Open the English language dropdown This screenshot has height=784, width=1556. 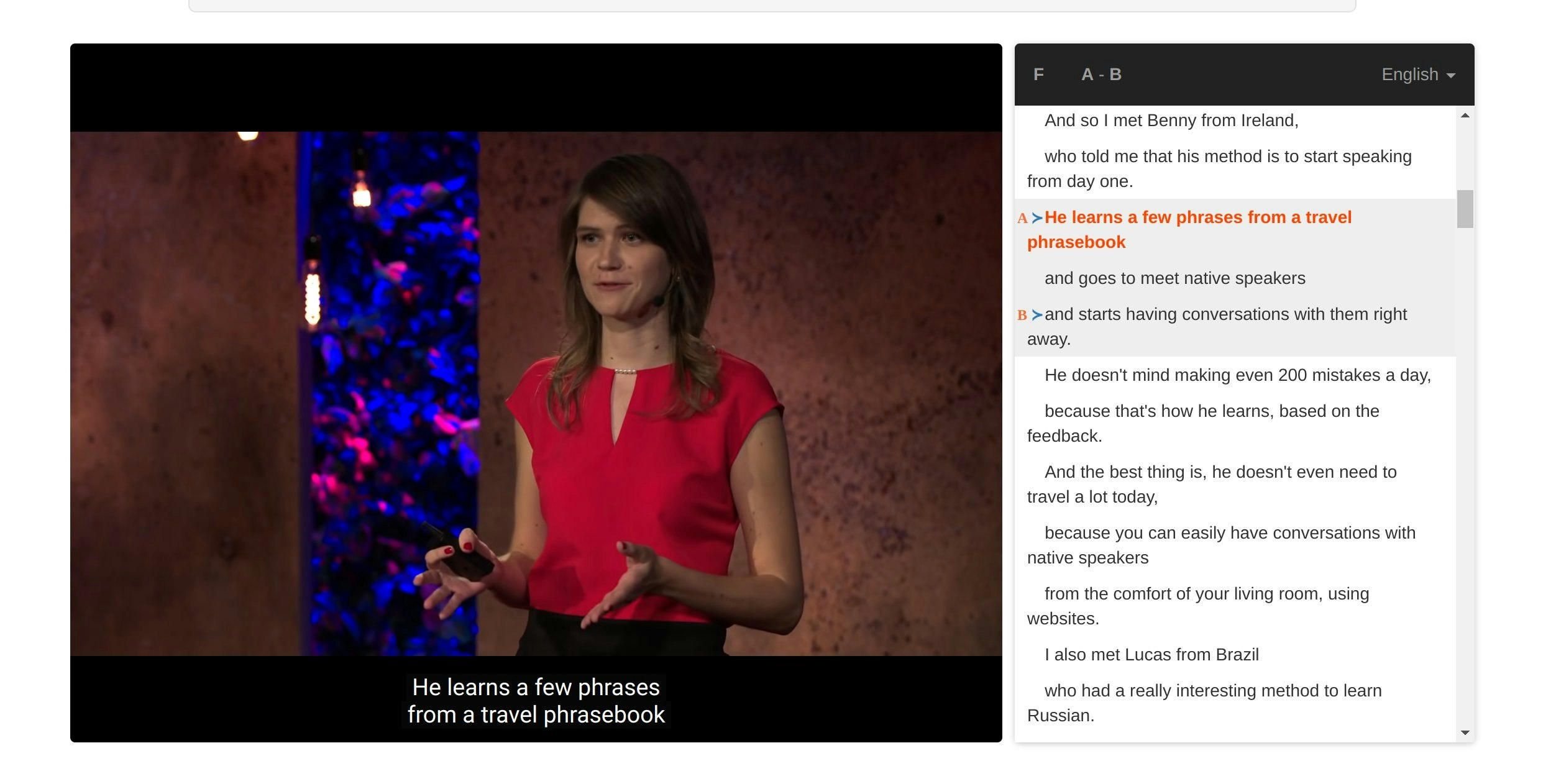1417,75
